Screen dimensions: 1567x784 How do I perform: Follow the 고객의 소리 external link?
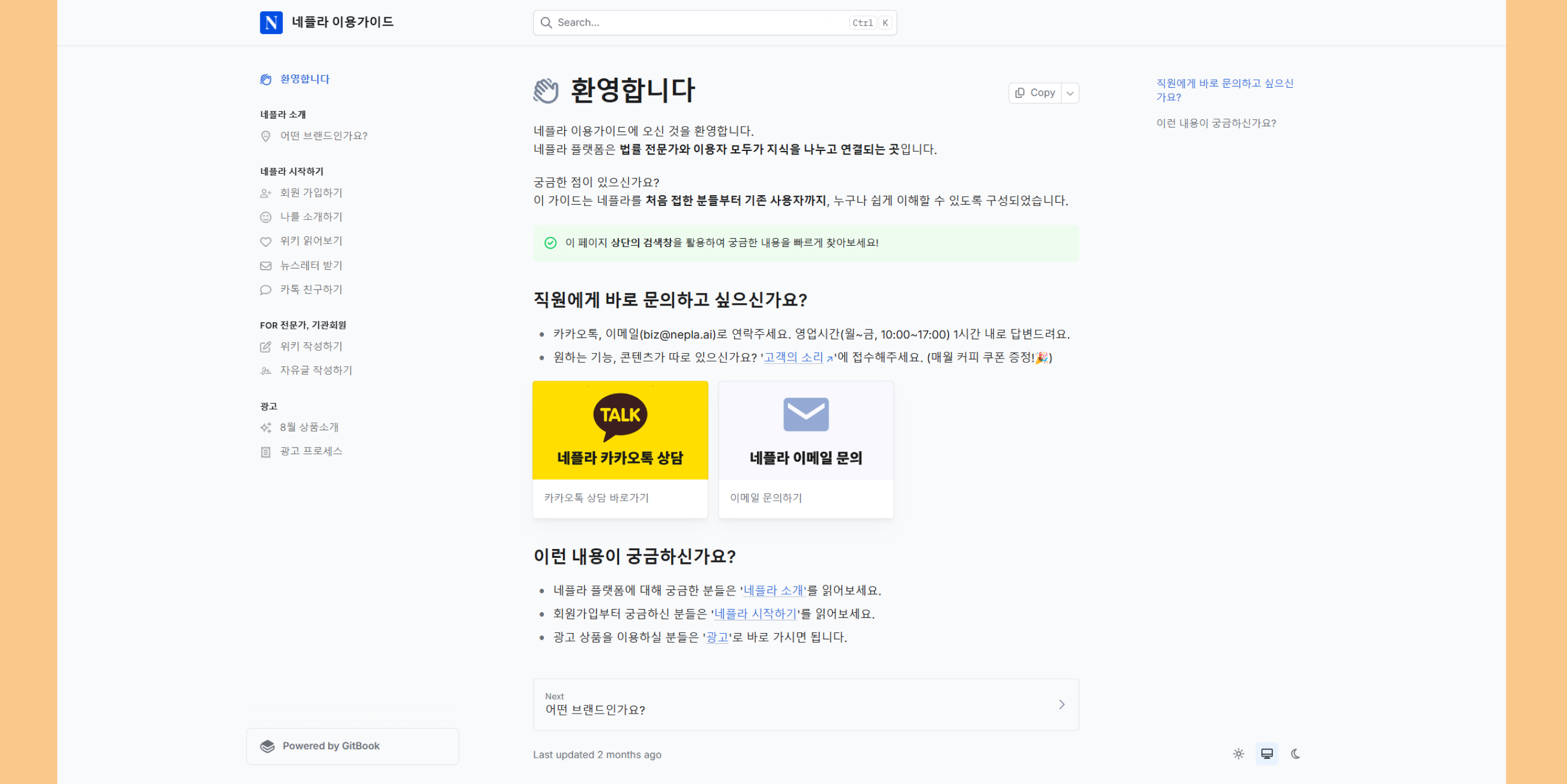793,357
